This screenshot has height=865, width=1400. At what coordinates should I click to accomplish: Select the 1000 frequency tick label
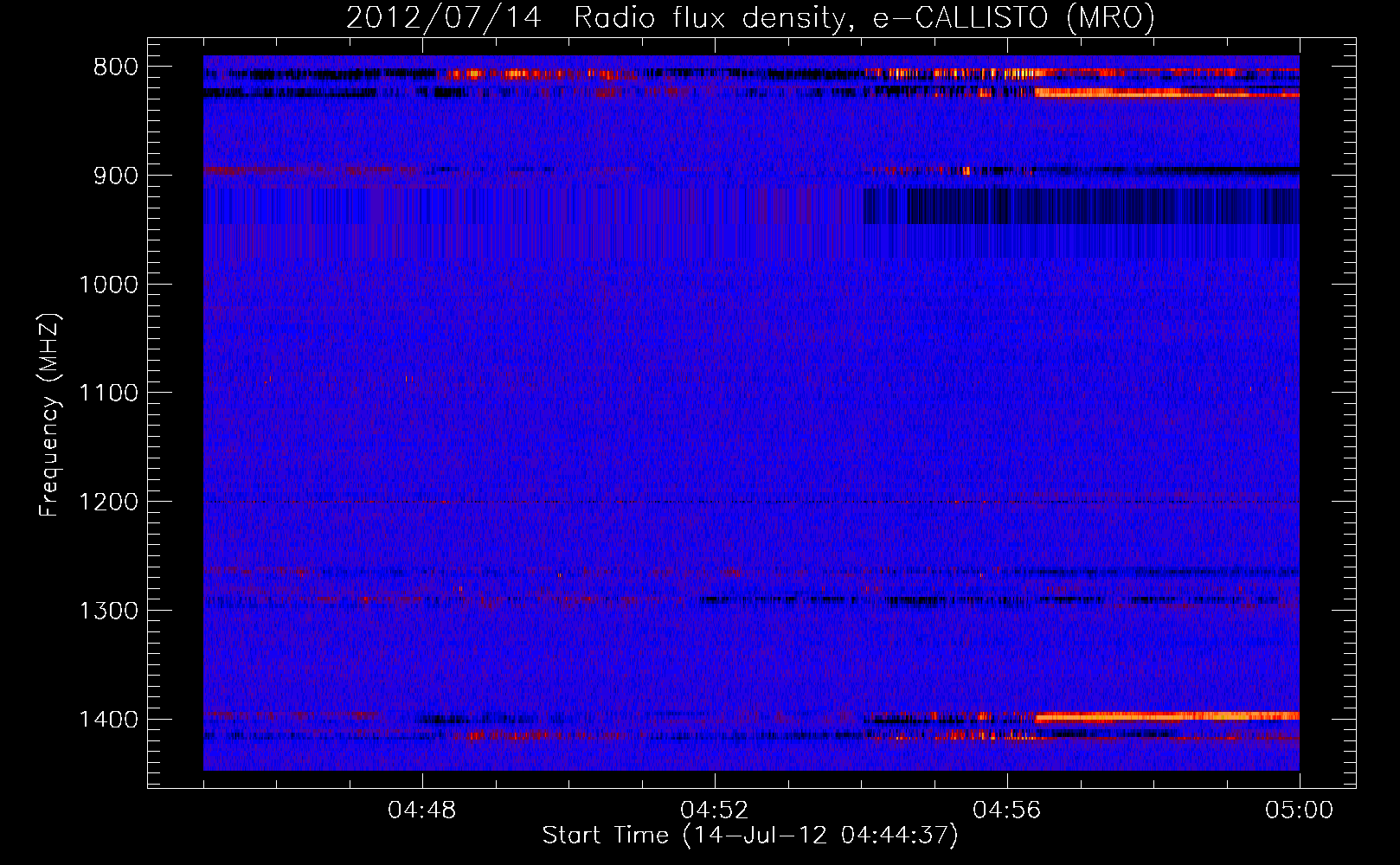tap(108, 285)
